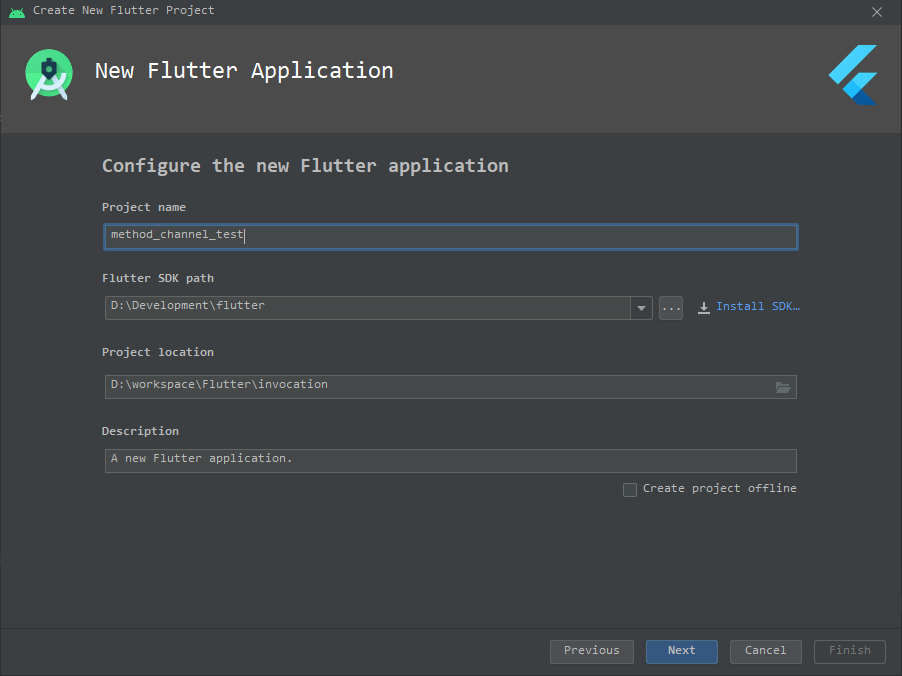Click the disabled Finish button
The image size is (902, 676).
850,651
